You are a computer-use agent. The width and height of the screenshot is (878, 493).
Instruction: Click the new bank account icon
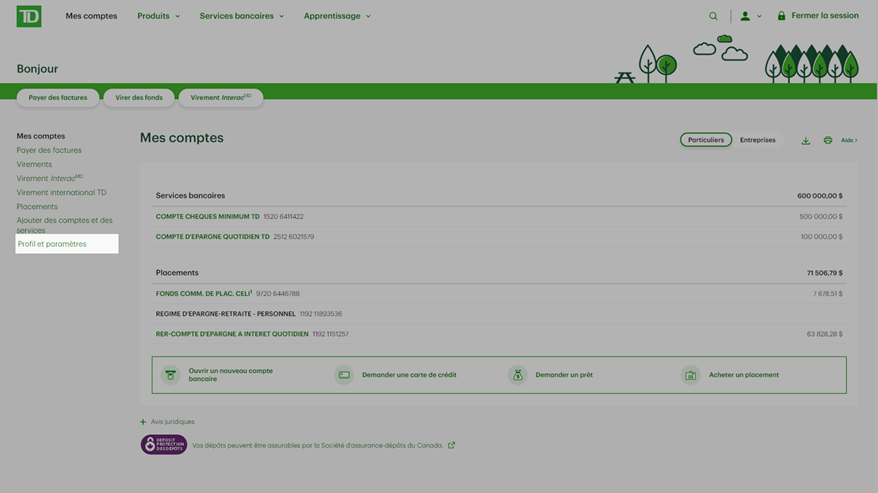pyautogui.click(x=170, y=375)
